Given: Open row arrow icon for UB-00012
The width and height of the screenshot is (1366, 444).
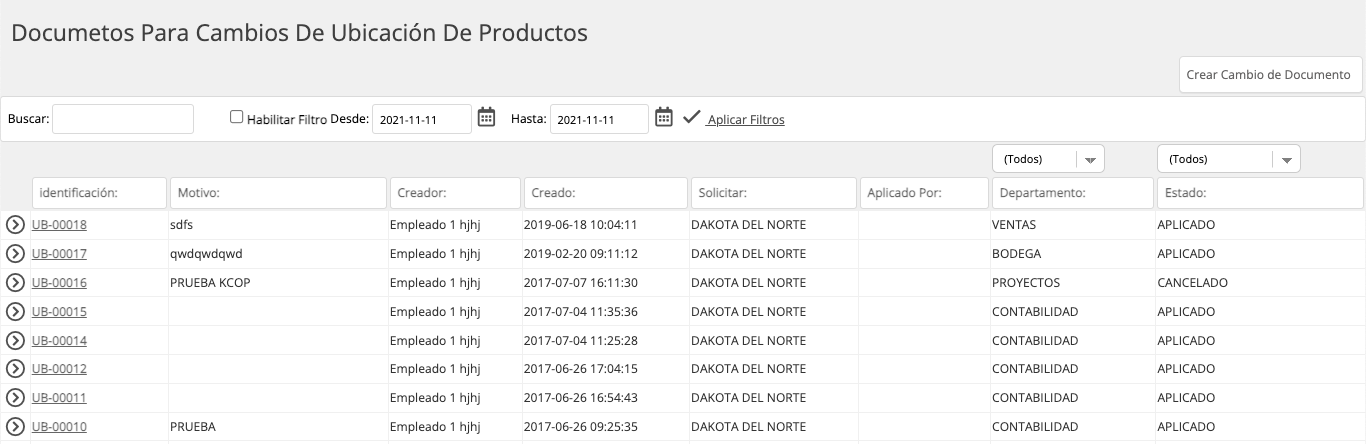Looking at the screenshot, I should [15, 369].
